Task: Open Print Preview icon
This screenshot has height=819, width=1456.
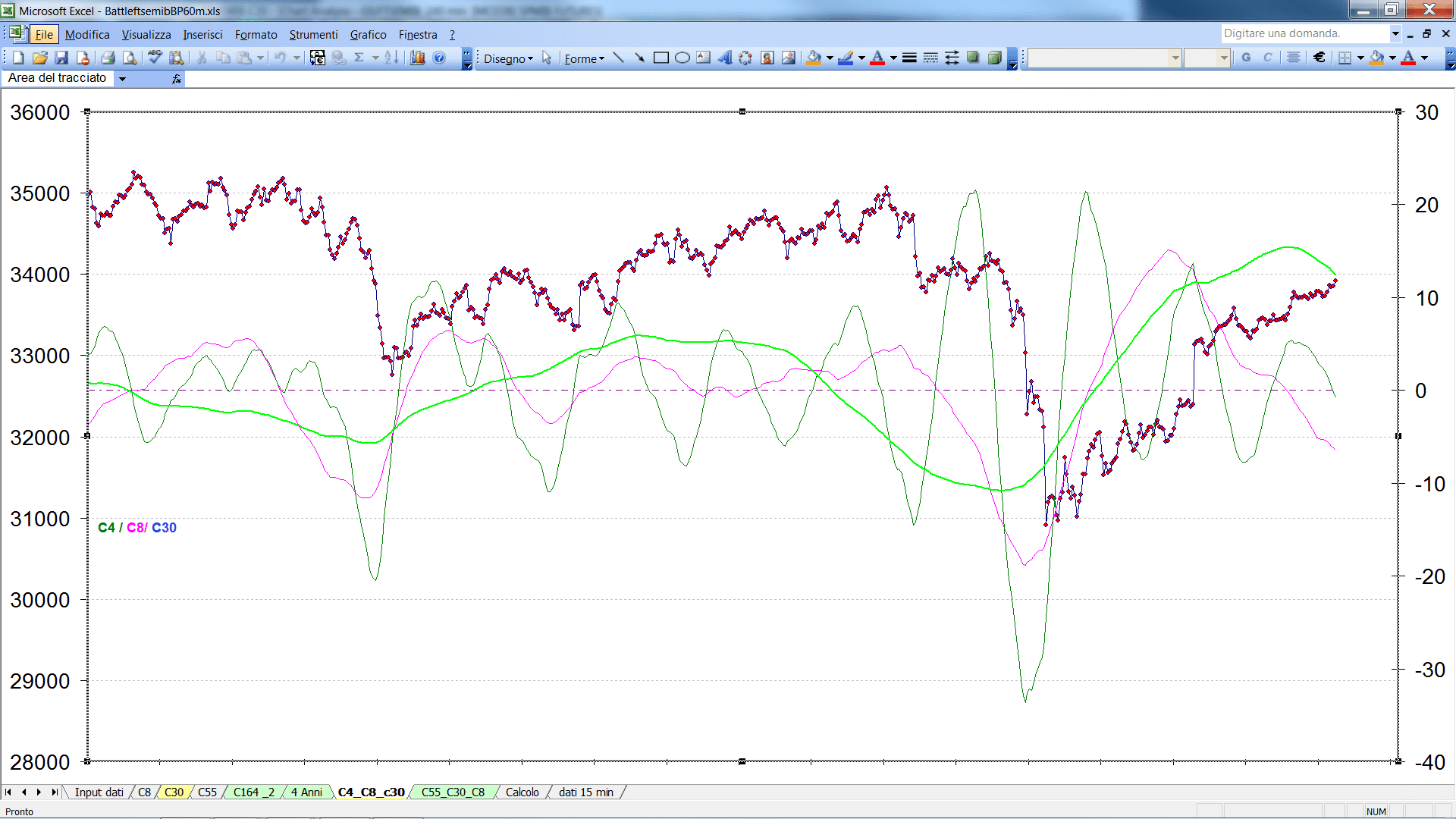Action: [130, 58]
